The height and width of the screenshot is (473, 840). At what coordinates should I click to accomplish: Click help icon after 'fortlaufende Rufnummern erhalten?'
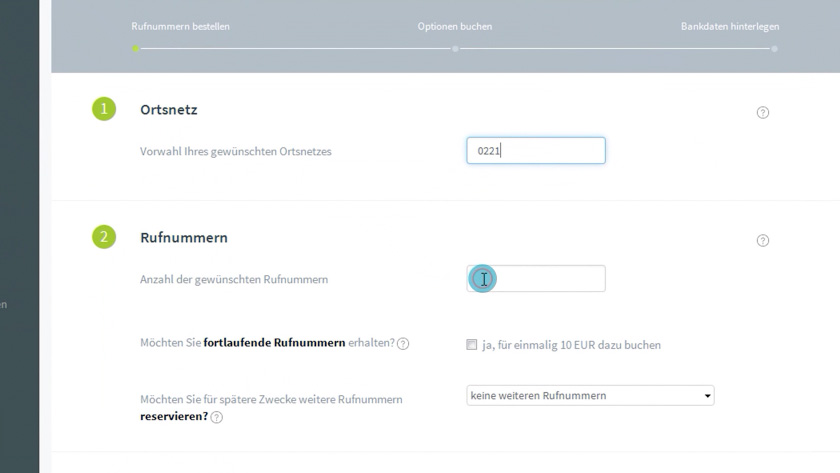click(403, 344)
